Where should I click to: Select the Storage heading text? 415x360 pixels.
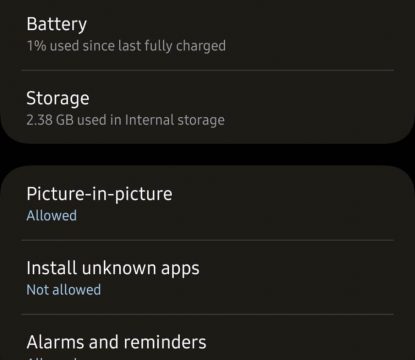click(58, 98)
